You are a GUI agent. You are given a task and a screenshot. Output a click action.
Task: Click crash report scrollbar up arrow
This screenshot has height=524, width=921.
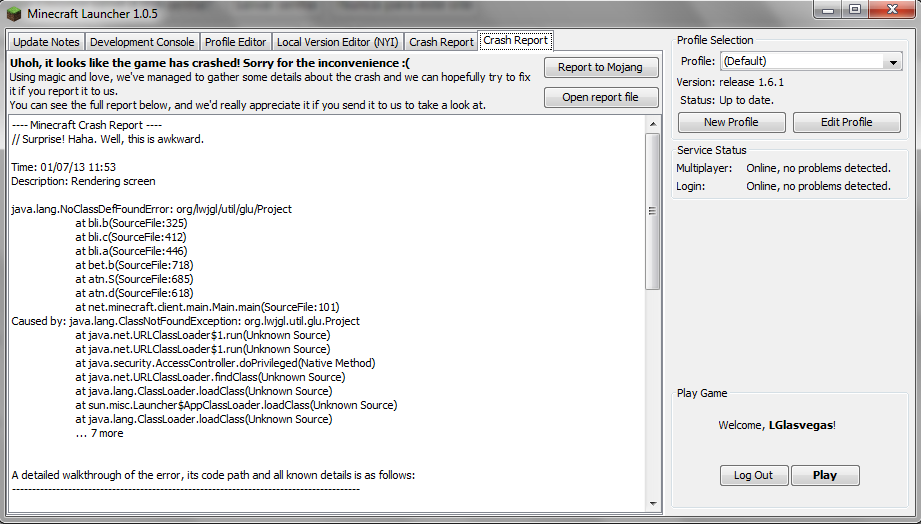click(x=653, y=124)
